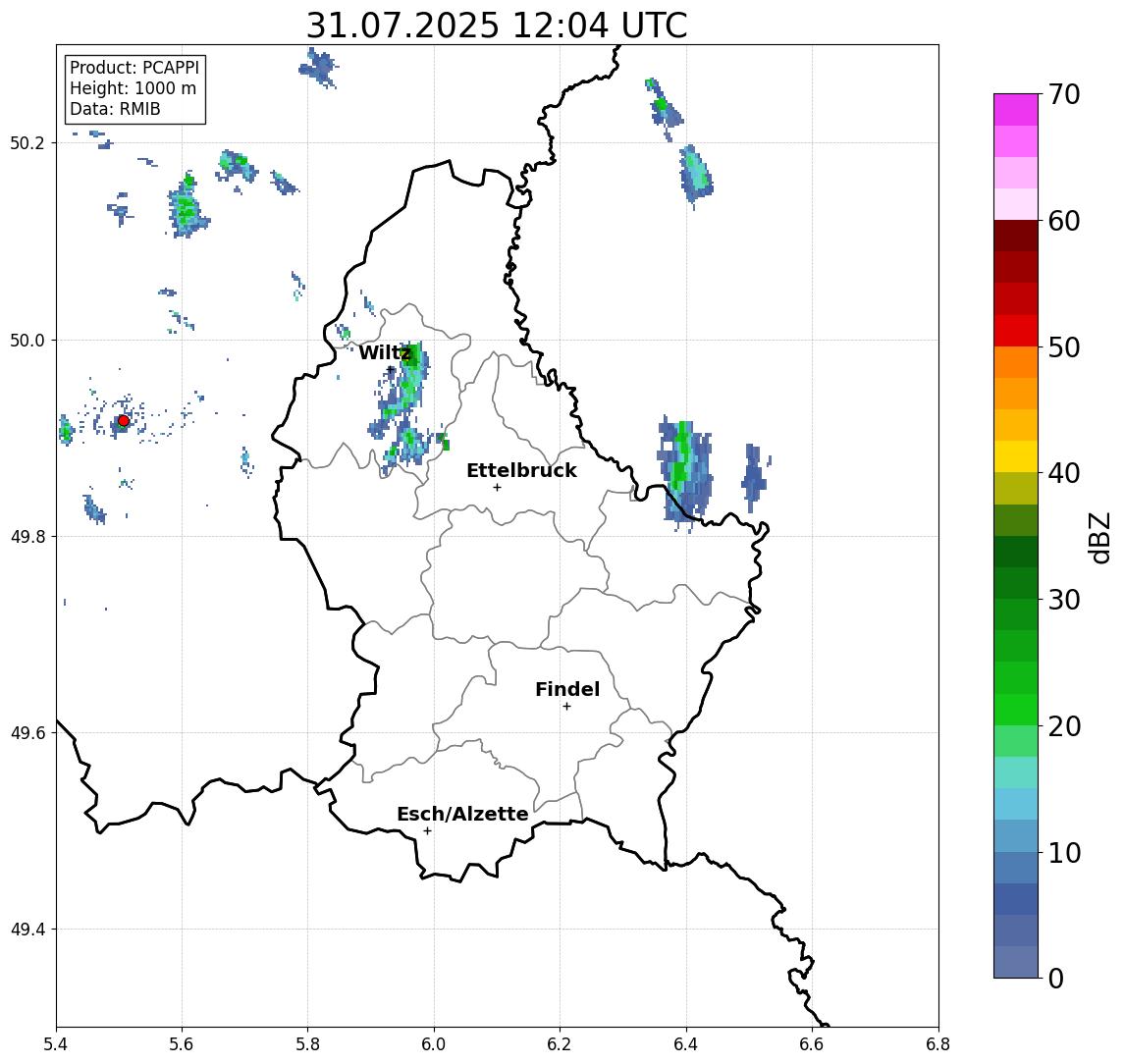Click the longitude tick label 6.6
1124x1064 pixels.
pos(812,1044)
